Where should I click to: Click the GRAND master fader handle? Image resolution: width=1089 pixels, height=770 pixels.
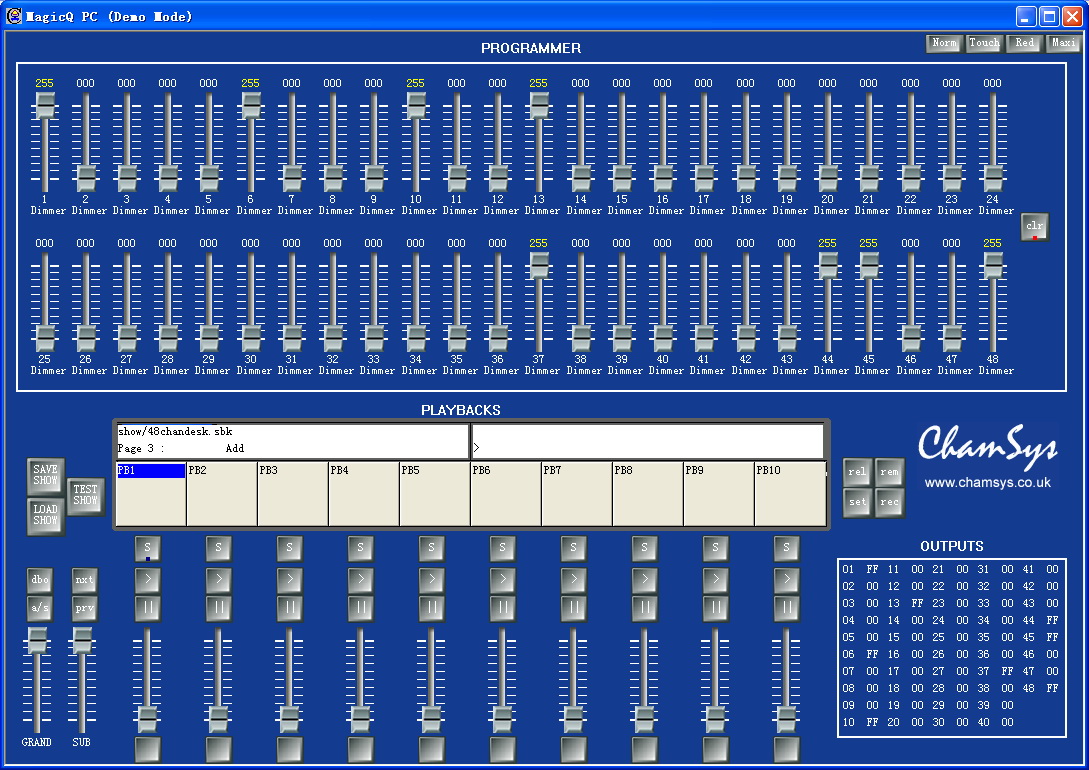37,641
